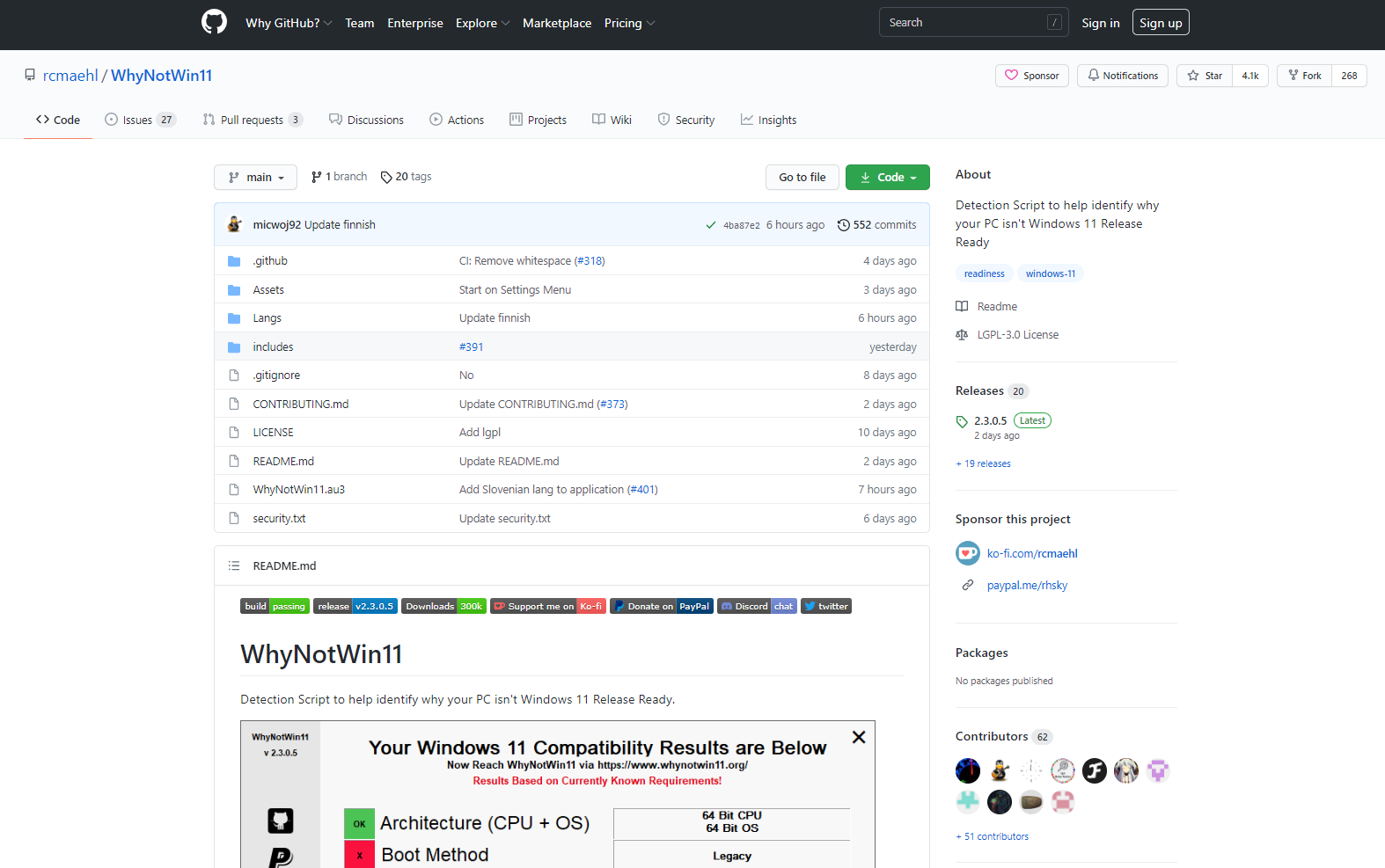Click the file icon for LICENSE
This screenshot has height=868, width=1385.
[x=234, y=433]
